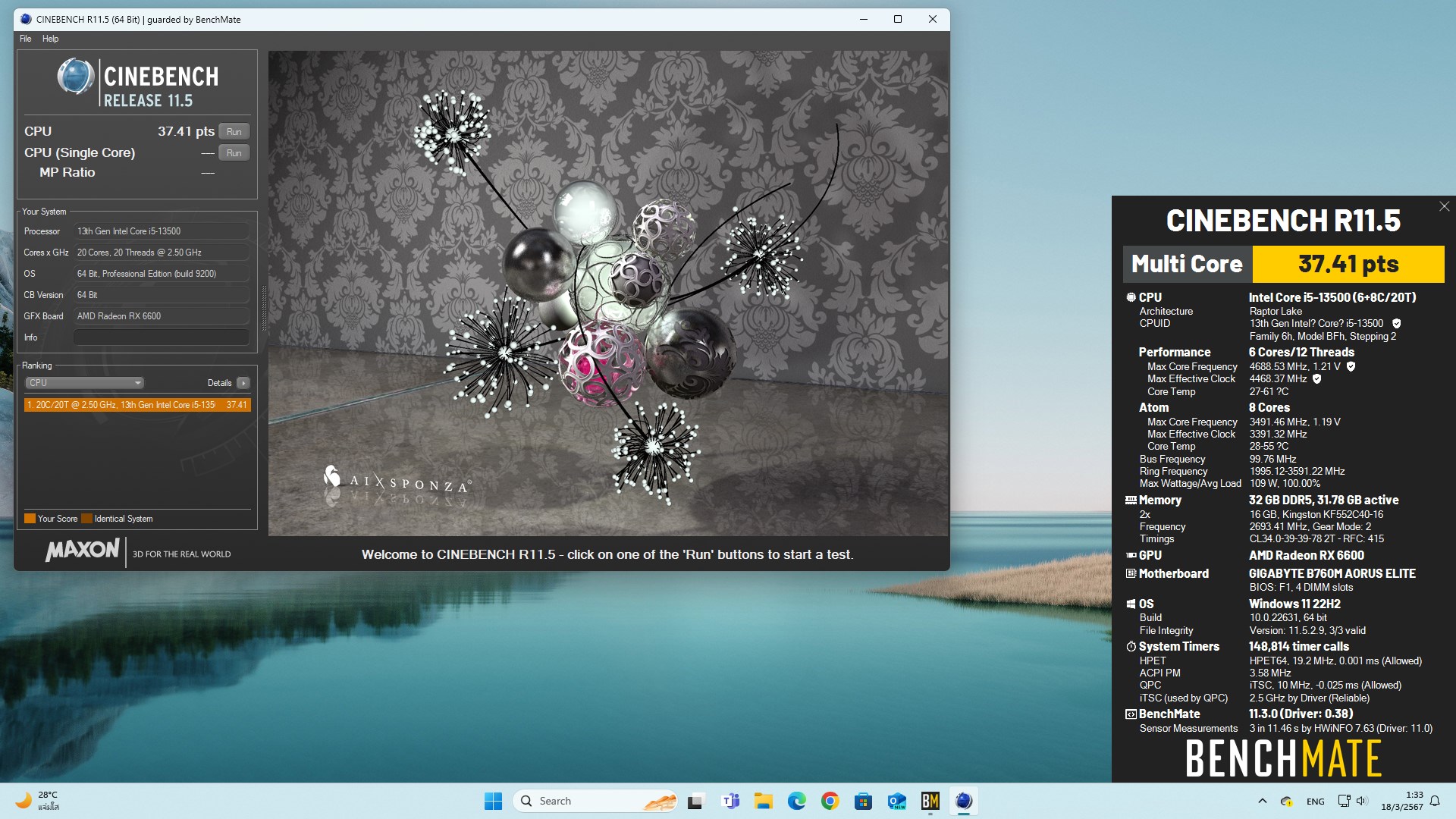Click the OS field 64 Bit Professional Edition
The height and width of the screenshot is (819, 1456).
point(162,274)
